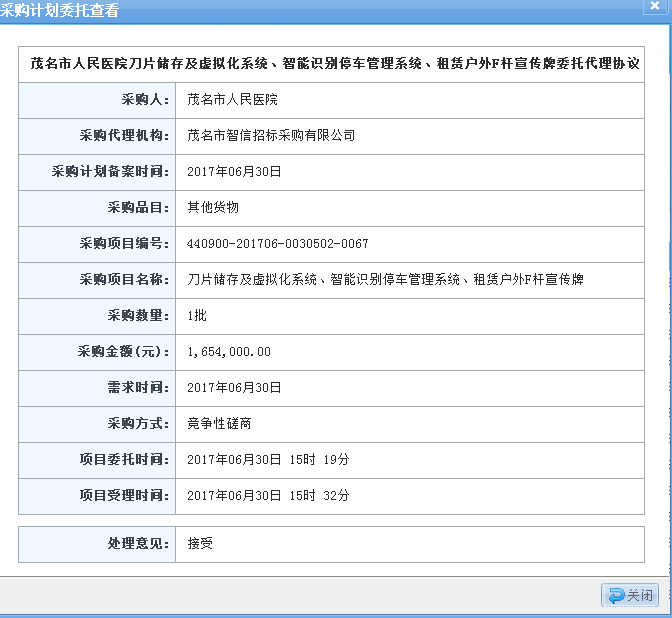
Task: Click the 1,654,000.00 amount value
Action: (229, 352)
